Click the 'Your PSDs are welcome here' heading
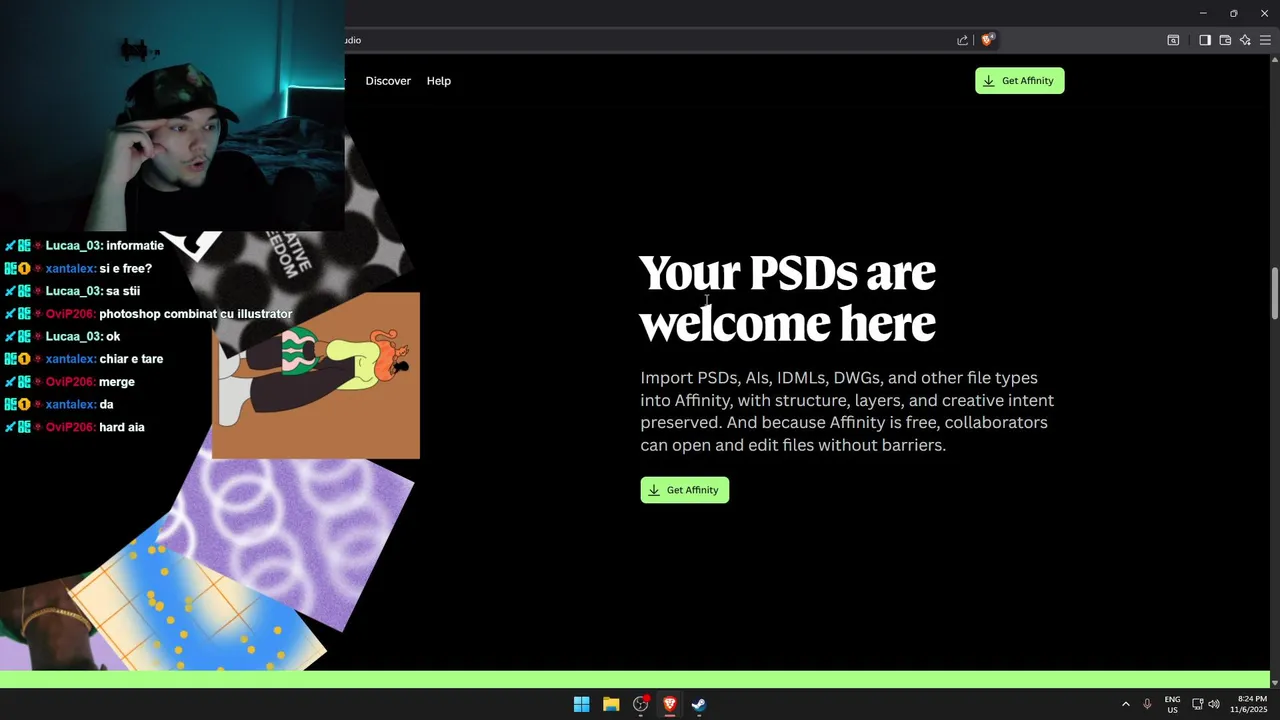Image resolution: width=1280 pixels, height=720 pixels. [x=787, y=298]
